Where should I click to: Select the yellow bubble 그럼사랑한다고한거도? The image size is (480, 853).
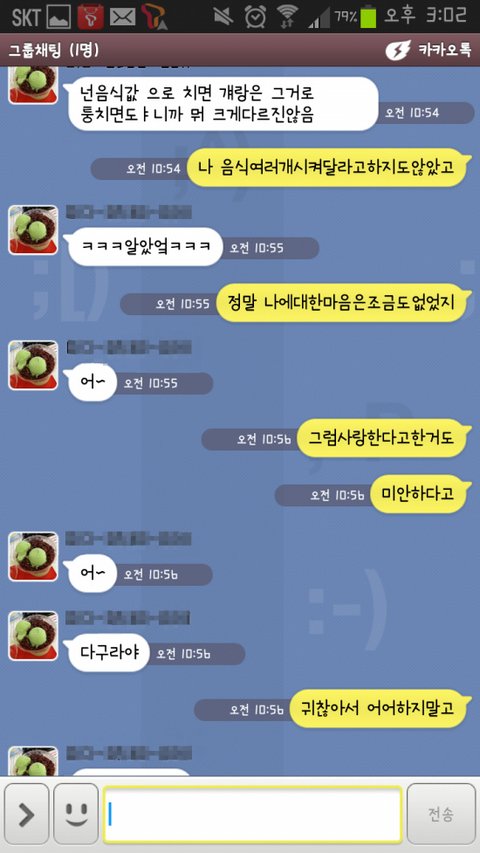tap(382, 437)
